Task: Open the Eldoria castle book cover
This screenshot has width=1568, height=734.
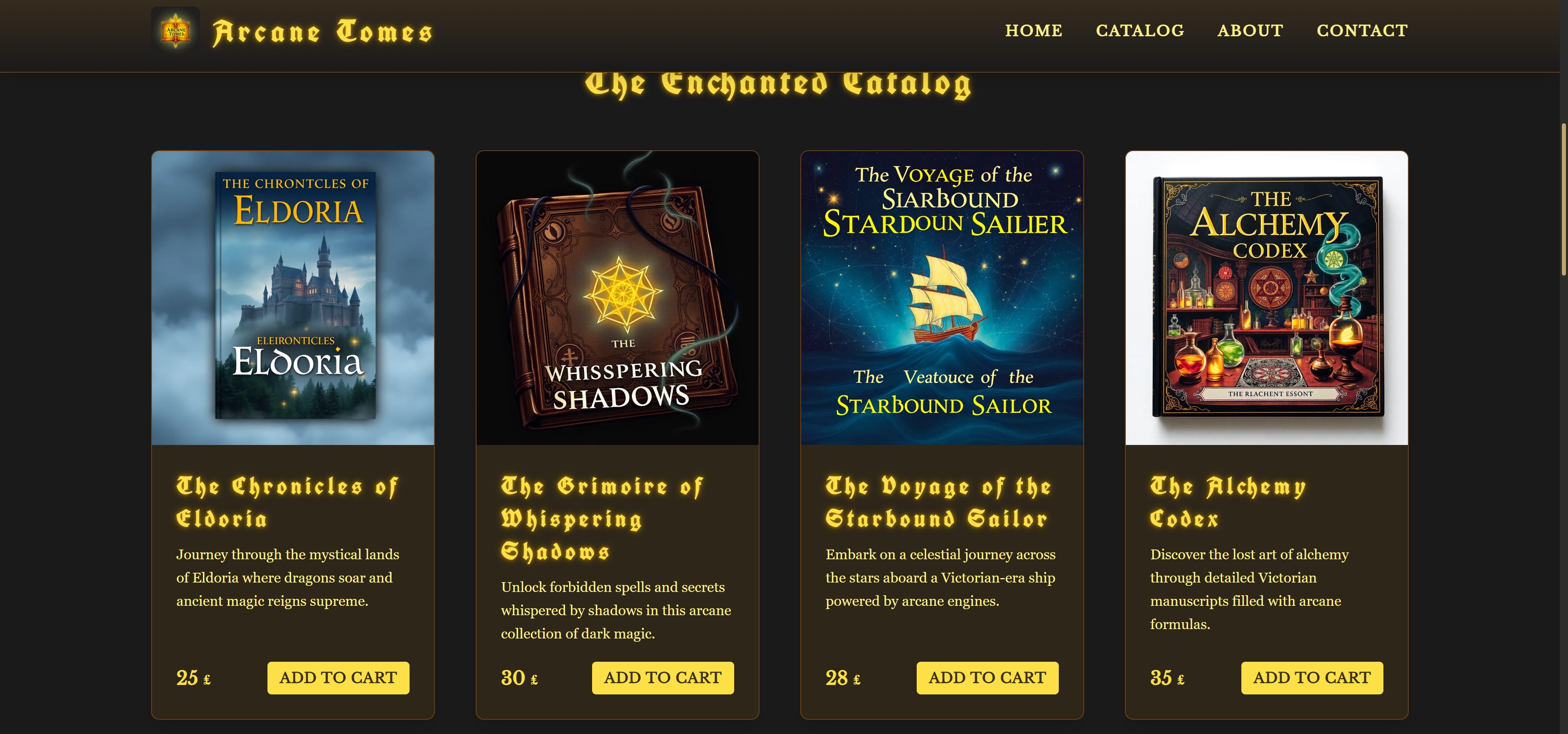Action: point(293,298)
